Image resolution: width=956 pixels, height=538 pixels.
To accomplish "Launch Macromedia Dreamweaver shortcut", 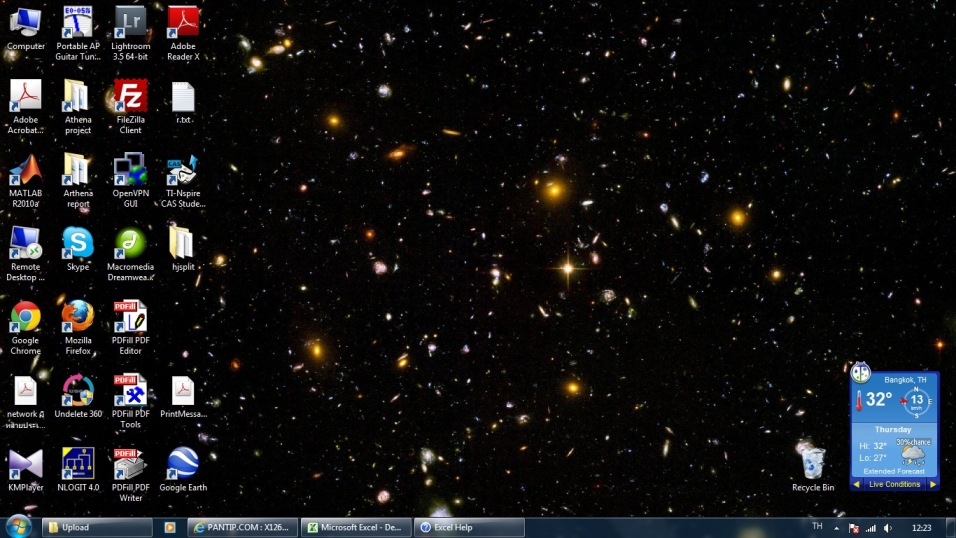I will point(130,254).
